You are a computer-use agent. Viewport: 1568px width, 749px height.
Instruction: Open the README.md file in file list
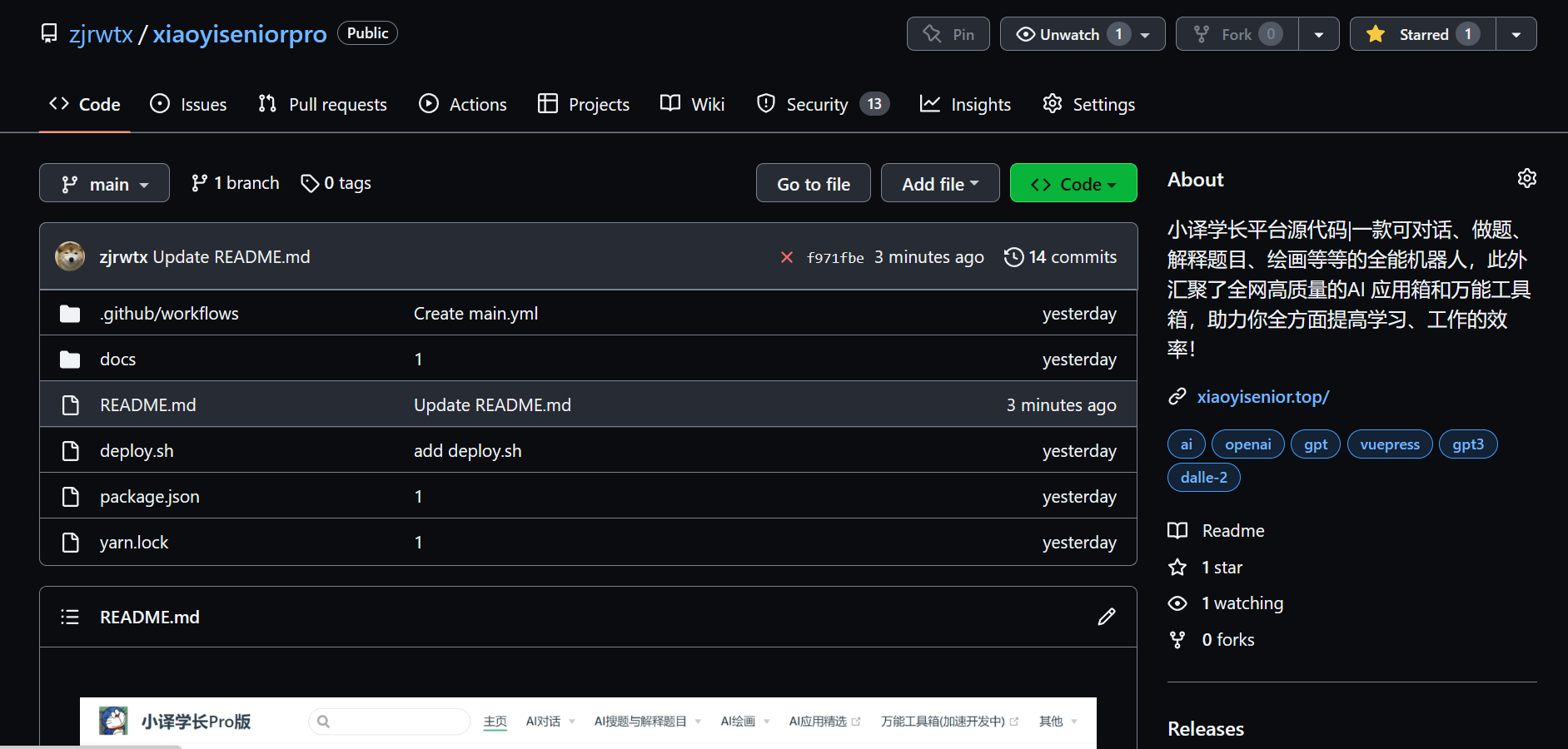(148, 405)
